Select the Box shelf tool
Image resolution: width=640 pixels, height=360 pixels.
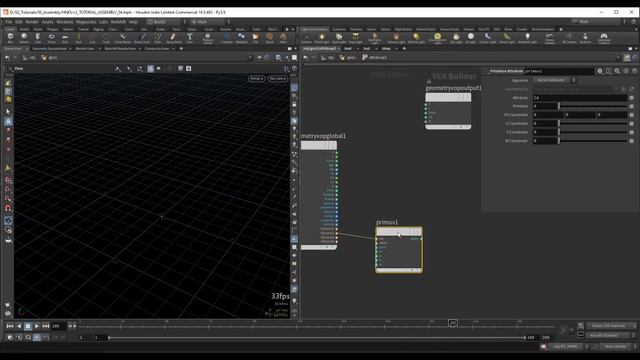click(10, 38)
